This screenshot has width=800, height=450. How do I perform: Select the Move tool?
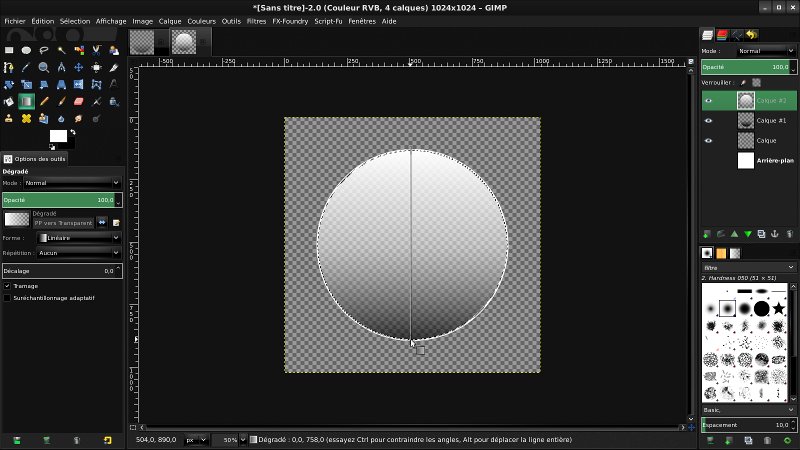[79, 67]
